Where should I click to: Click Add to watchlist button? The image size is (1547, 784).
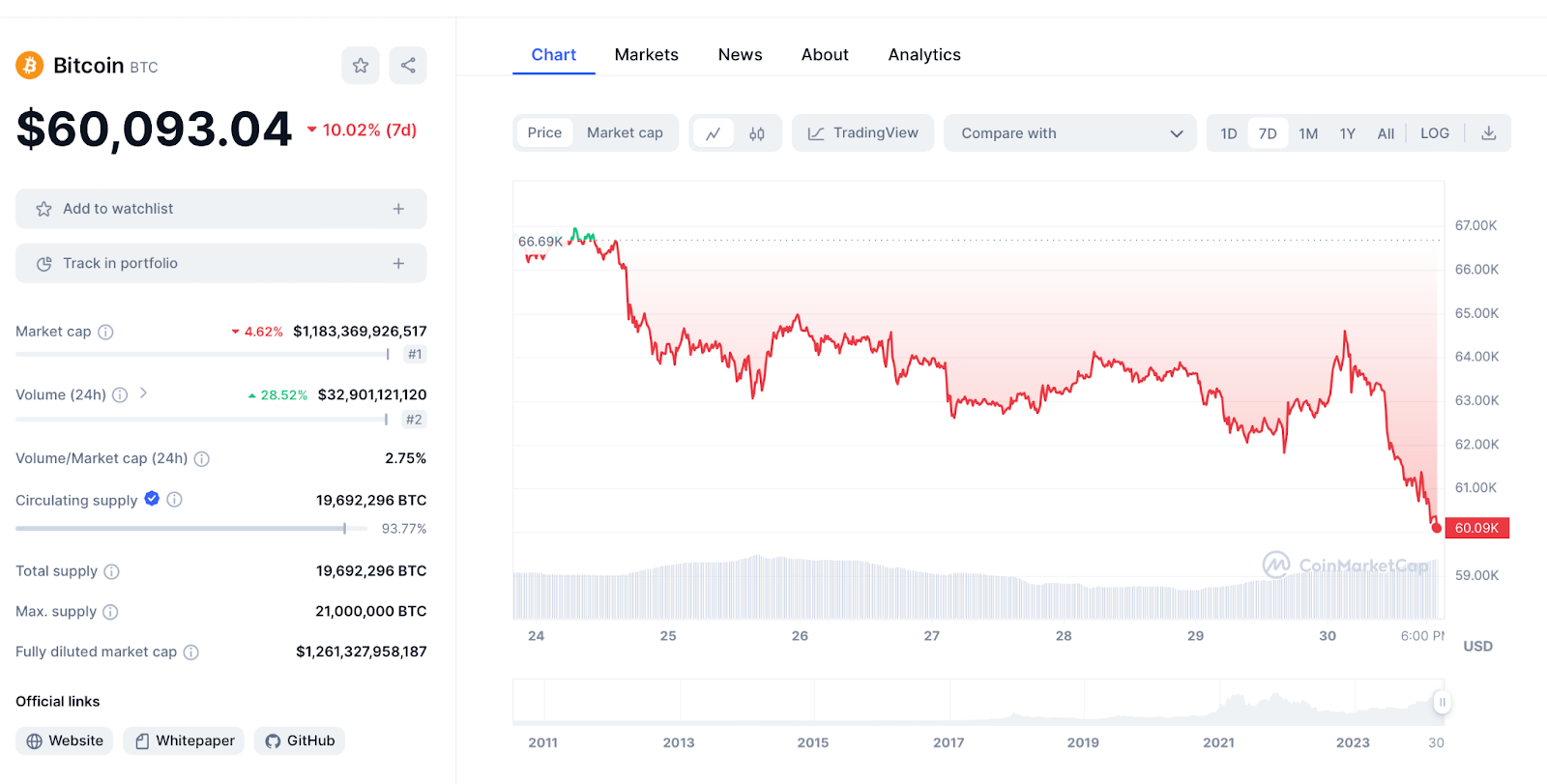tap(220, 209)
